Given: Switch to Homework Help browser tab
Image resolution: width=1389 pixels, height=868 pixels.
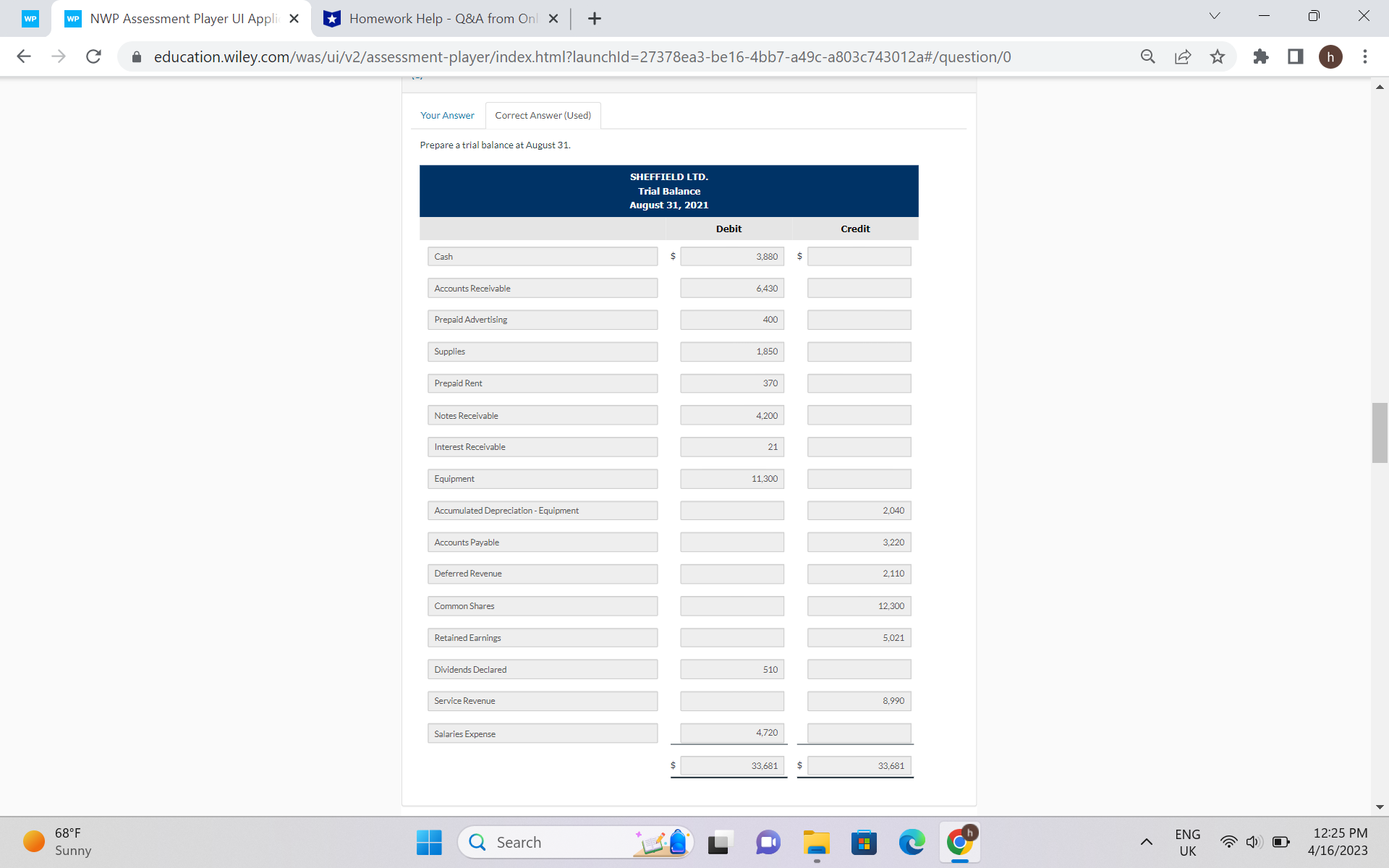Looking at the screenshot, I should pyautogui.click(x=441, y=19).
